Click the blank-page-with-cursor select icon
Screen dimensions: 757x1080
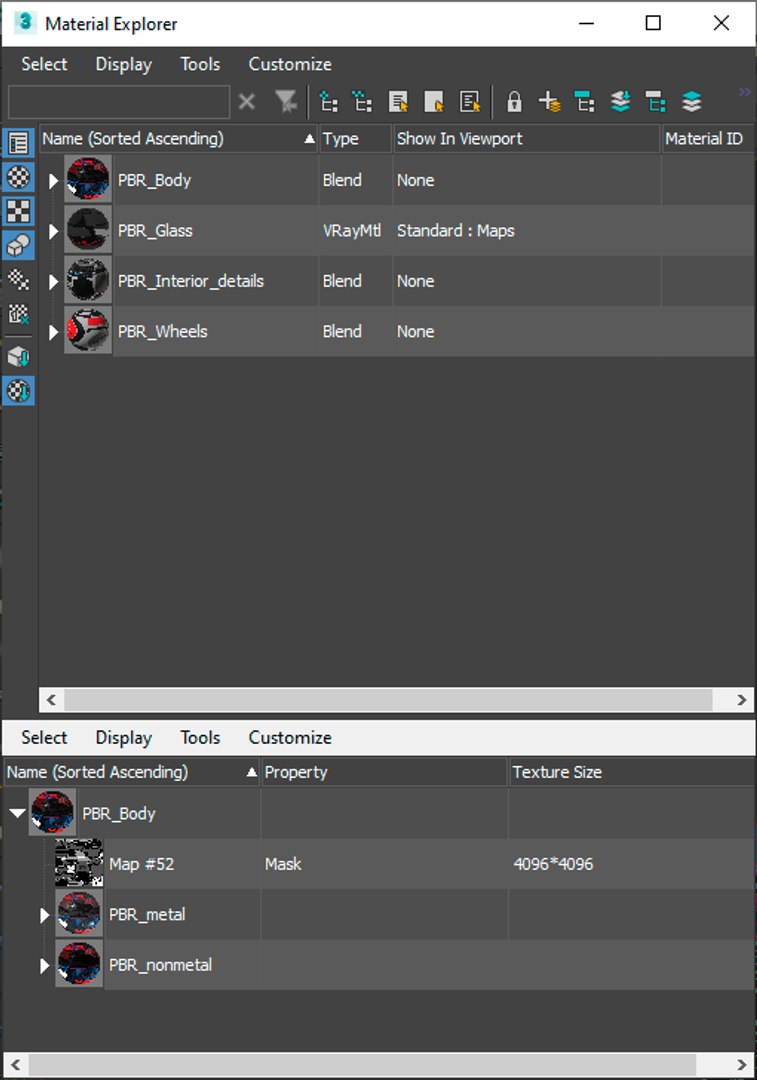tap(434, 102)
